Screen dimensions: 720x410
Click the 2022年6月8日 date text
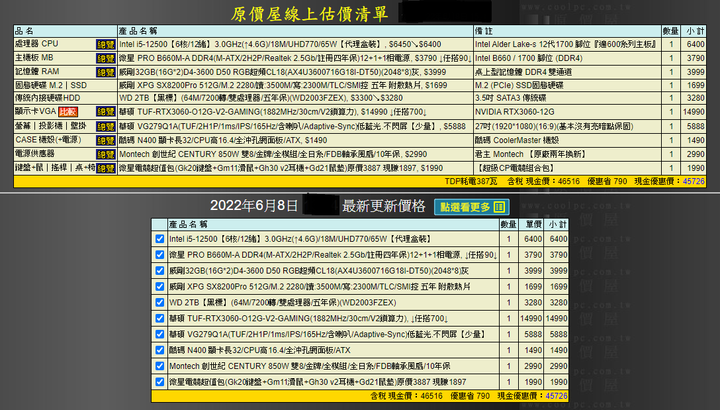click(254, 206)
